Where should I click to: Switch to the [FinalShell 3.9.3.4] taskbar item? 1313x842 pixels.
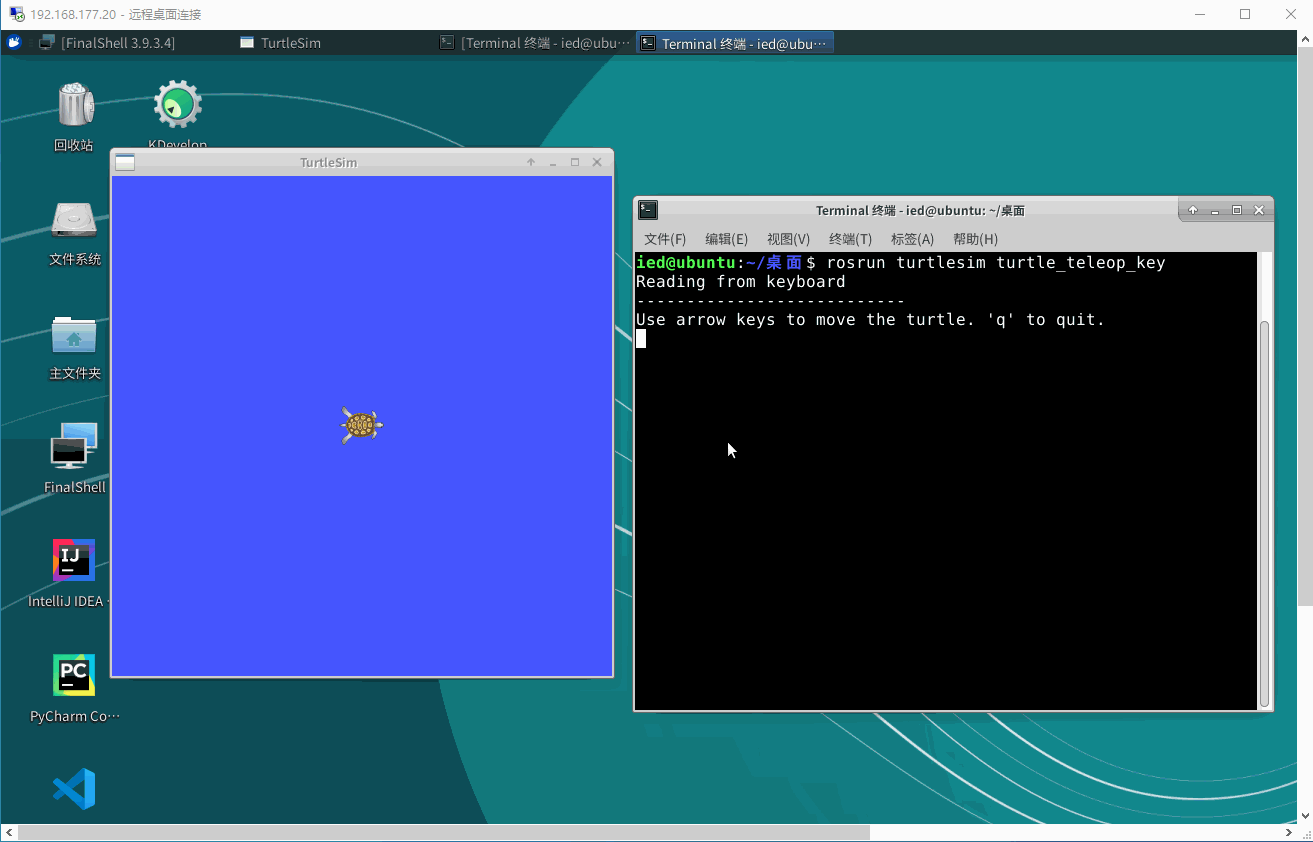point(107,43)
